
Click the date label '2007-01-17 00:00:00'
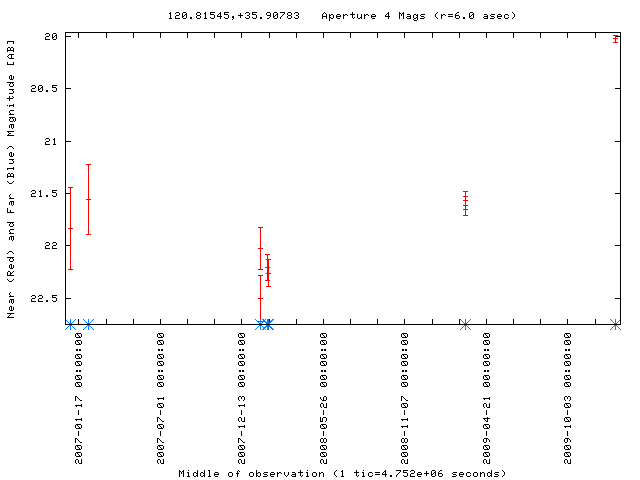click(79, 398)
